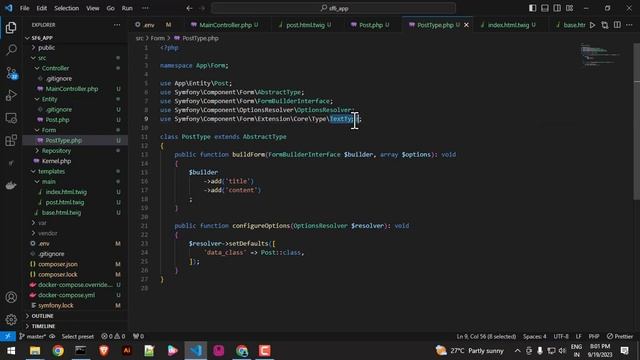Click the Prettier status bar item

[620, 336]
